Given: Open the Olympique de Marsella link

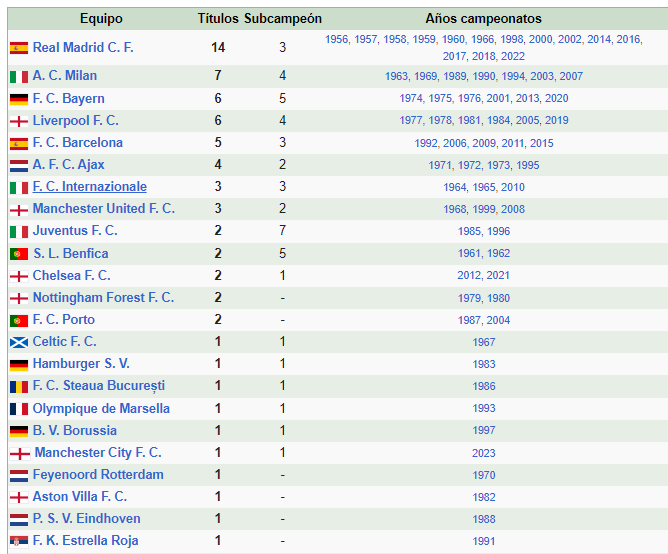Looking at the screenshot, I should click(101, 408).
